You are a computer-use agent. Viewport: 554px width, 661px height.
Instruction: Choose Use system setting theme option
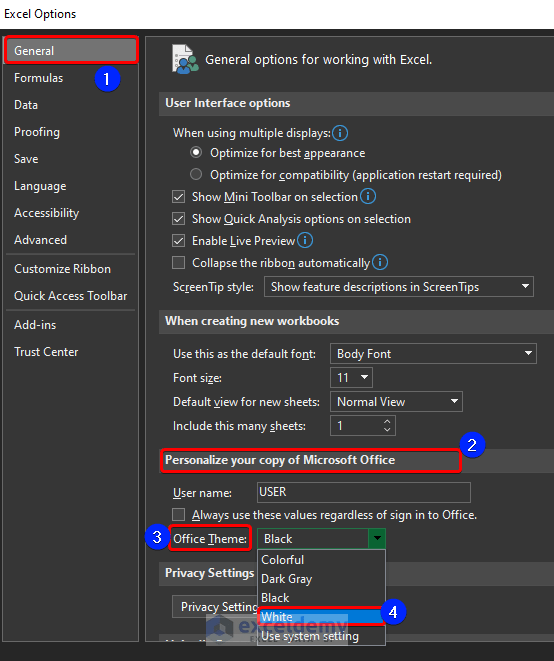click(x=321, y=636)
